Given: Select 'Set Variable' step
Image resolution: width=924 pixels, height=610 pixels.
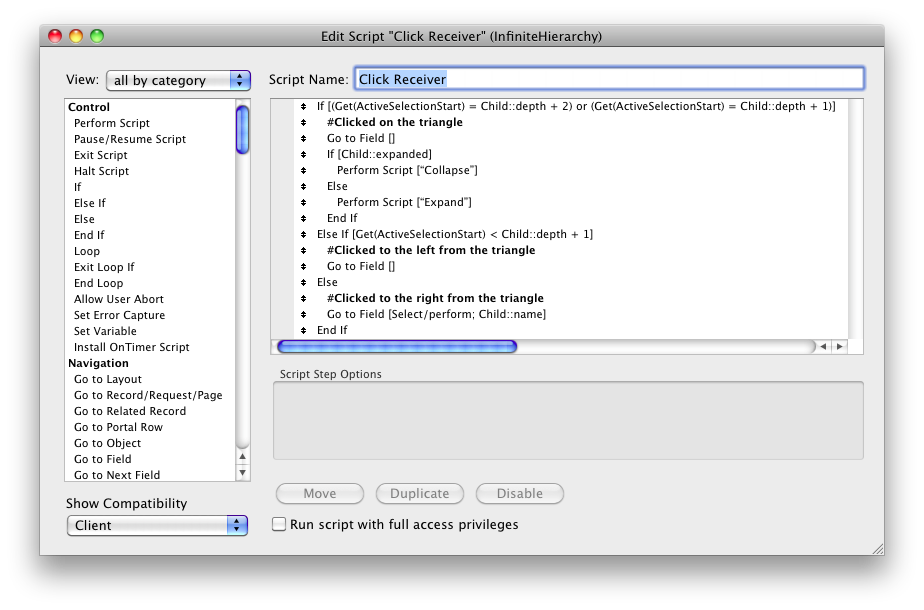Looking at the screenshot, I should pos(105,331).
